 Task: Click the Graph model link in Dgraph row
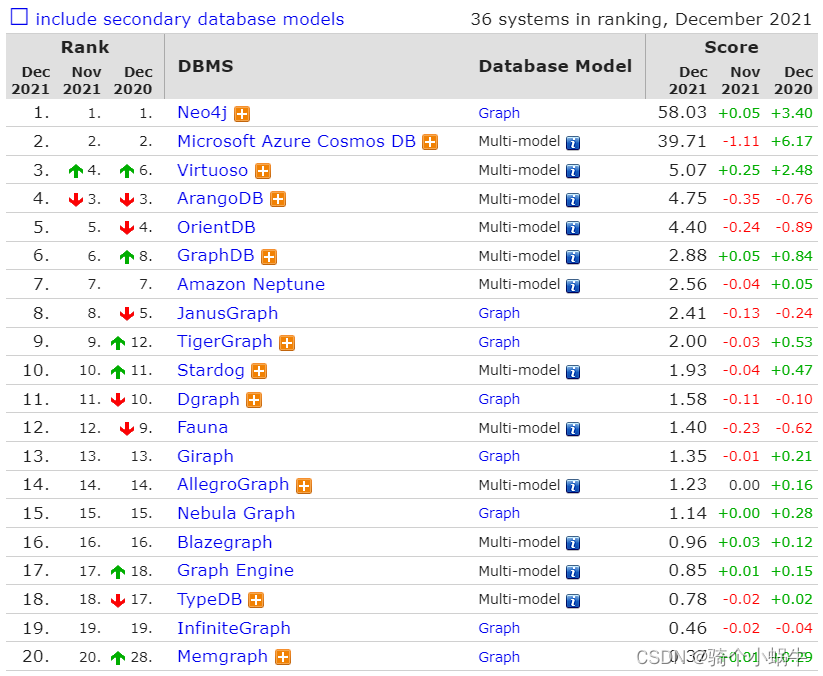click(x=499, y=399)
